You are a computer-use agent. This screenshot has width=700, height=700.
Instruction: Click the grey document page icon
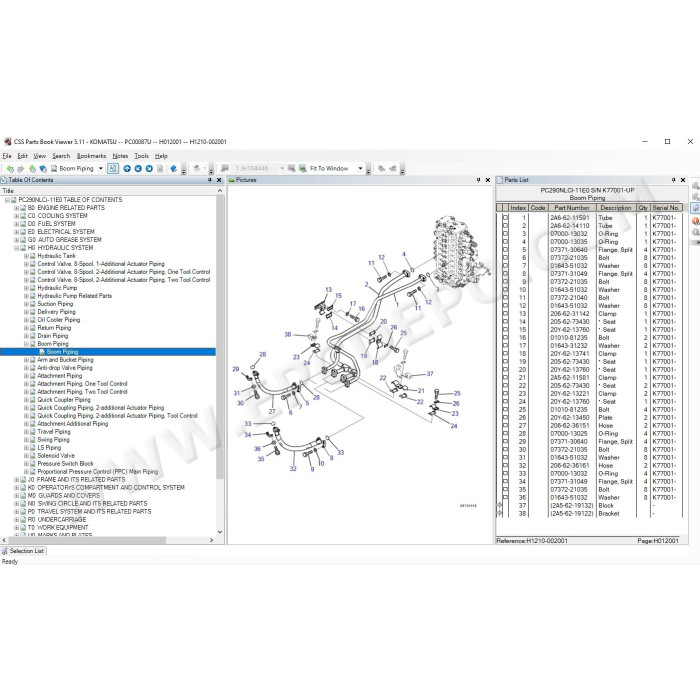click(x=160, y=169)
